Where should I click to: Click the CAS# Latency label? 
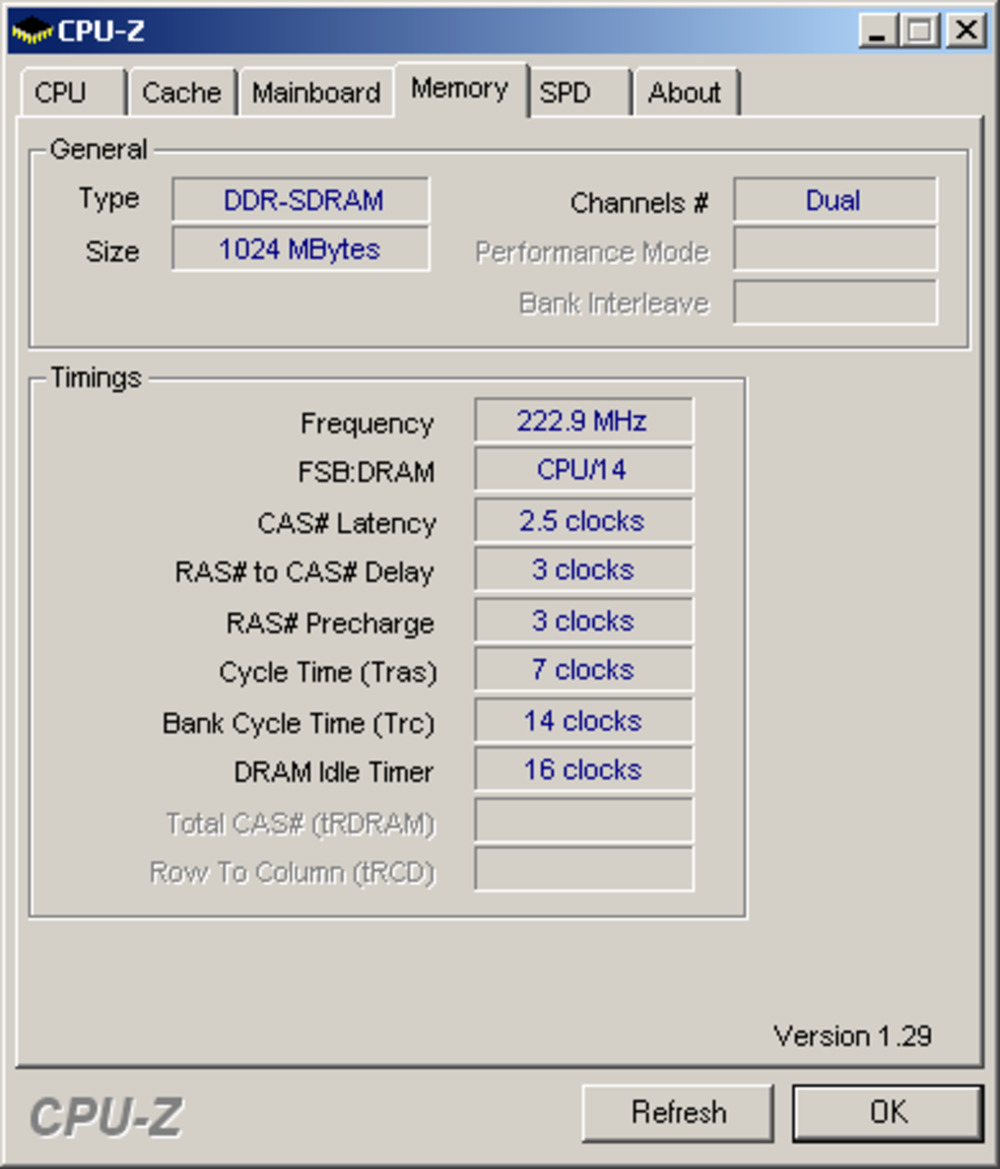pyautogui.click(x=347, y=523)
